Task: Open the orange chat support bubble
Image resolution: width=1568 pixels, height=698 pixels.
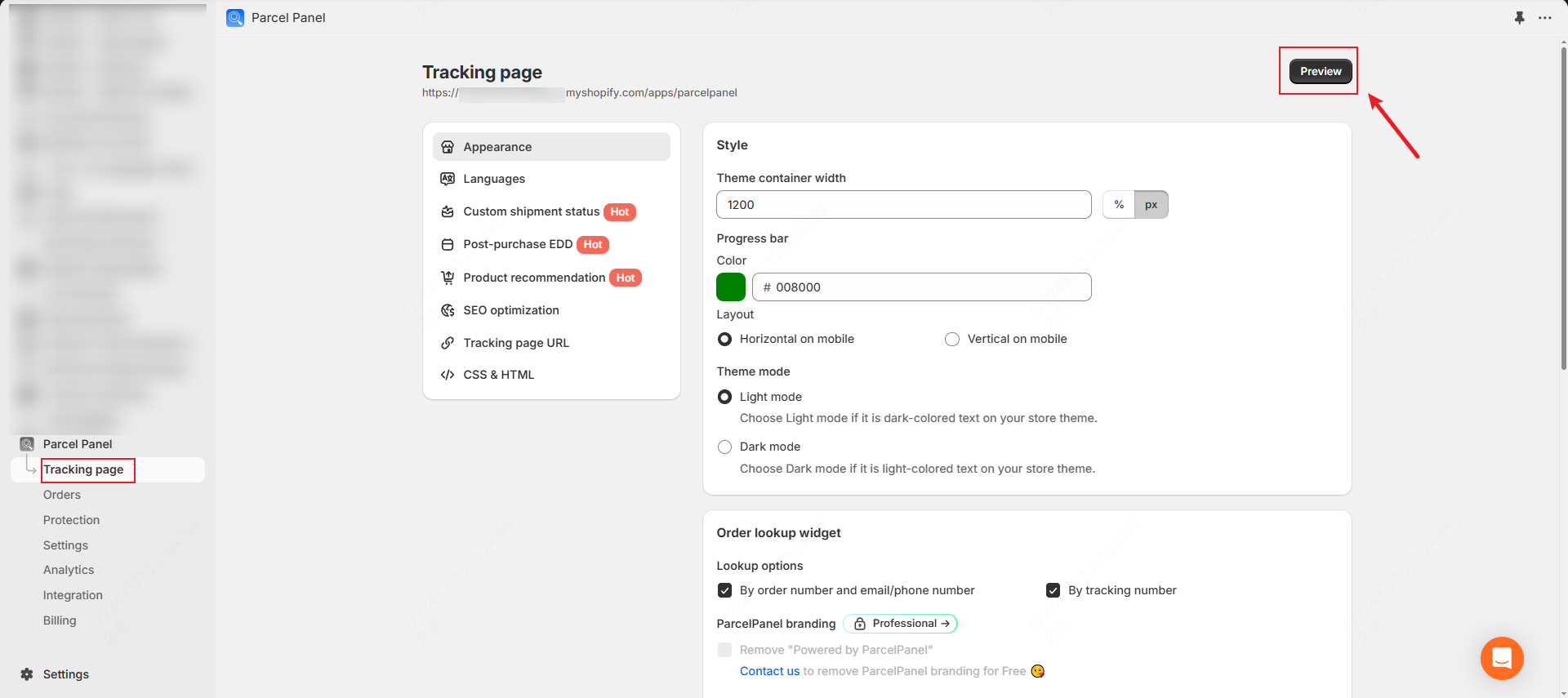Action: (1502, 658)
